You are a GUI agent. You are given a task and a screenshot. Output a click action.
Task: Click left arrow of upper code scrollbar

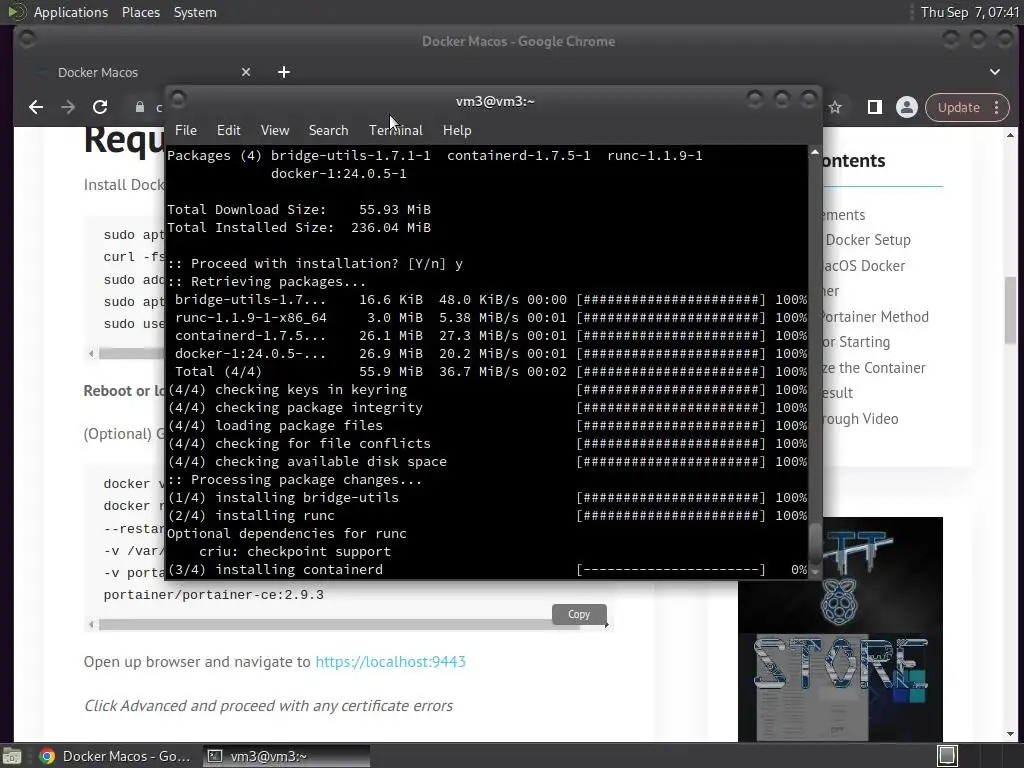coord(91,353)
